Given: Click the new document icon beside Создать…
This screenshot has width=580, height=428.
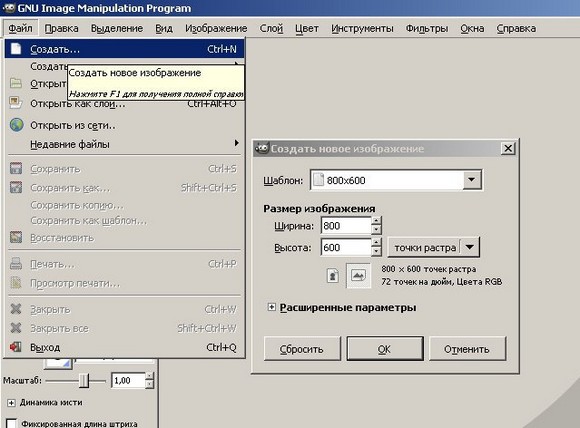Looking at the screenshot, I should pyautogui.click(x=16, y=49).
